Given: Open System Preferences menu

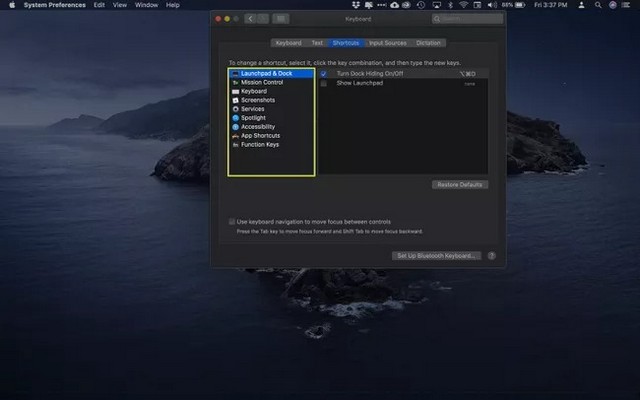Looking at the screenshot, I should pos(55,5).
